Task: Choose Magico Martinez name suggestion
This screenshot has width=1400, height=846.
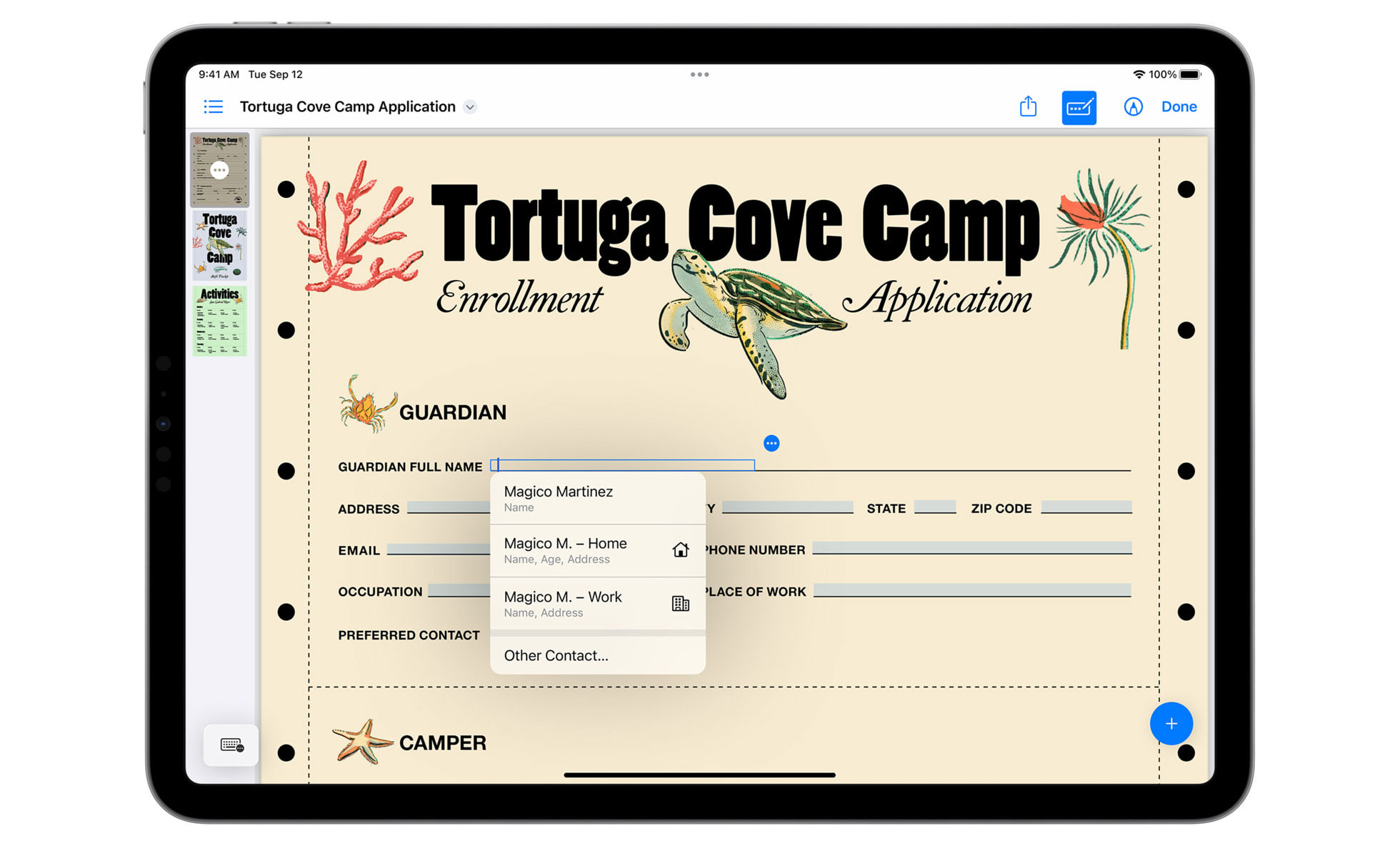Action: 598,499
